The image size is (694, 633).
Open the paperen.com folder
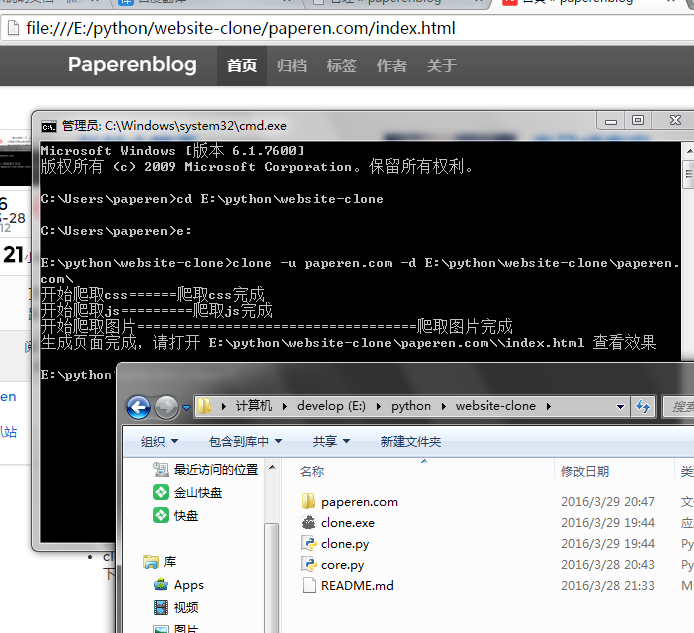point(359,501)
